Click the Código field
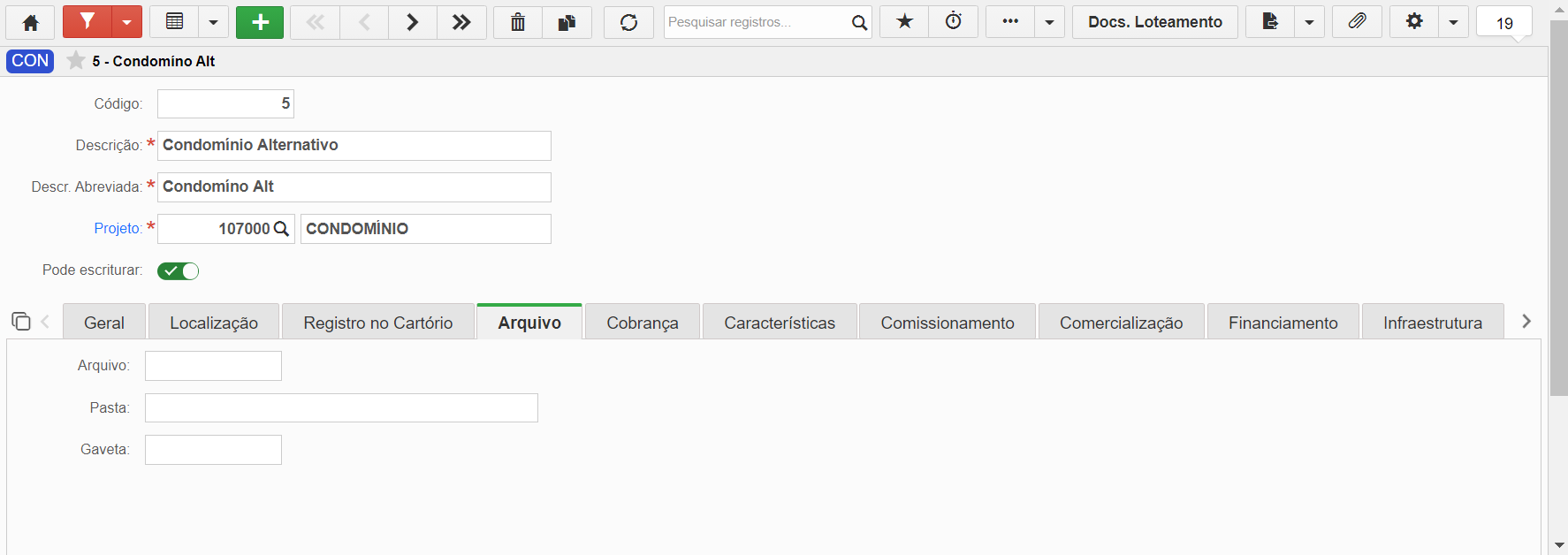This screenshot has height=555, width=1568. click(225, 103)
